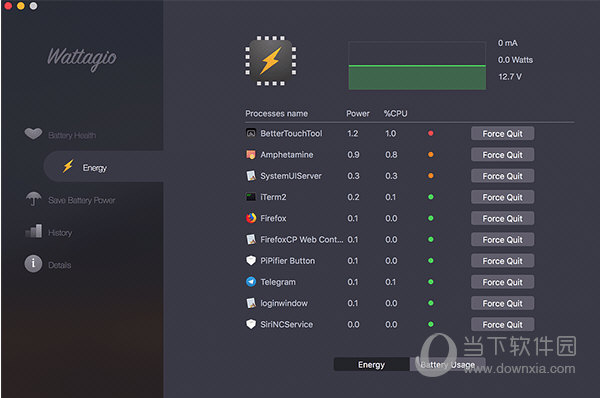This screenshot has width=600, height=398.
Task: Click the yellow minimize window button
Action: pyautogui.click(x=21, y=5)
